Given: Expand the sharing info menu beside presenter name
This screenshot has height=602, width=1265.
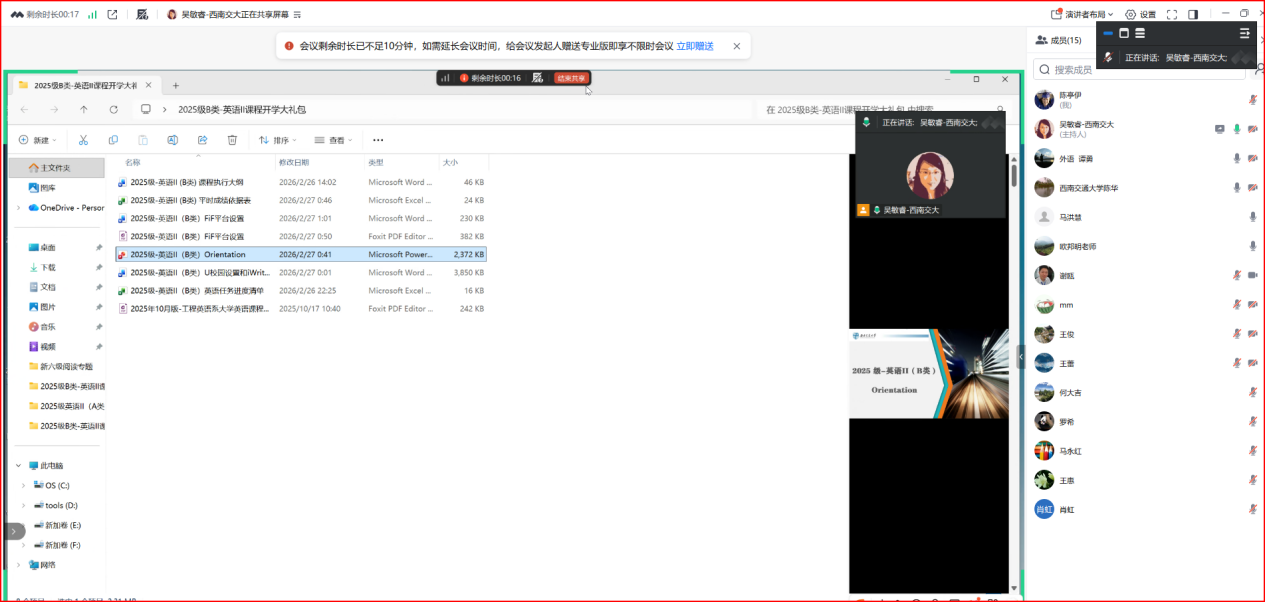Looking at the screenshot, I should coord(297,15).
